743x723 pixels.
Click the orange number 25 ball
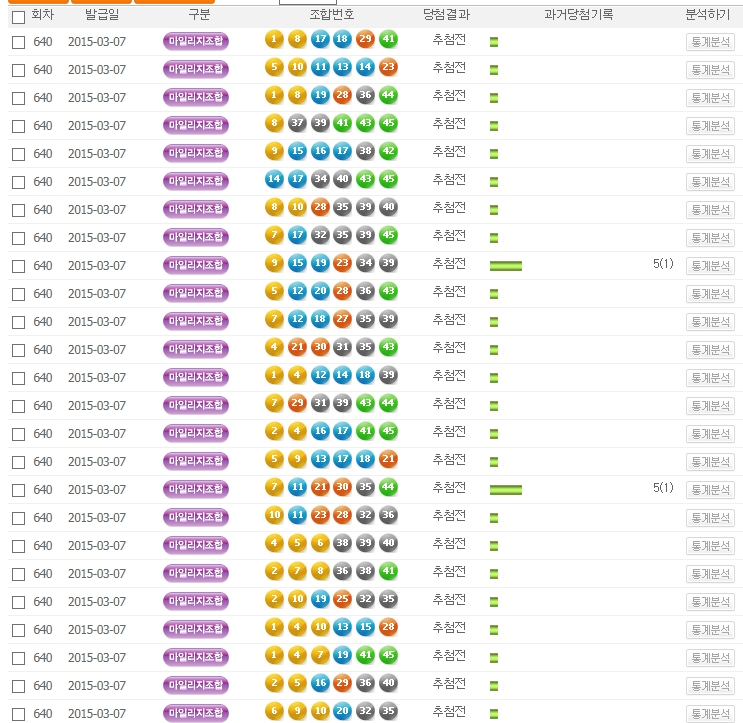click(x=343, y=599)
